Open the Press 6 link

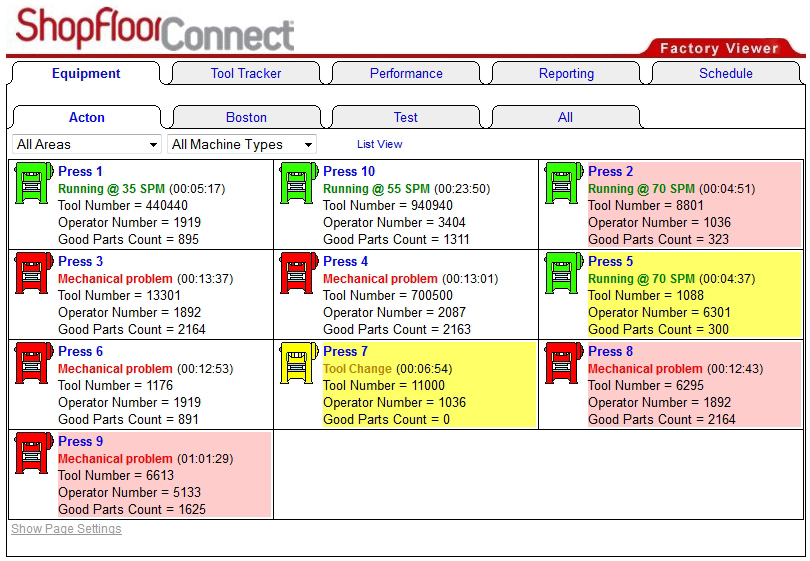click(x=80, y=351)
